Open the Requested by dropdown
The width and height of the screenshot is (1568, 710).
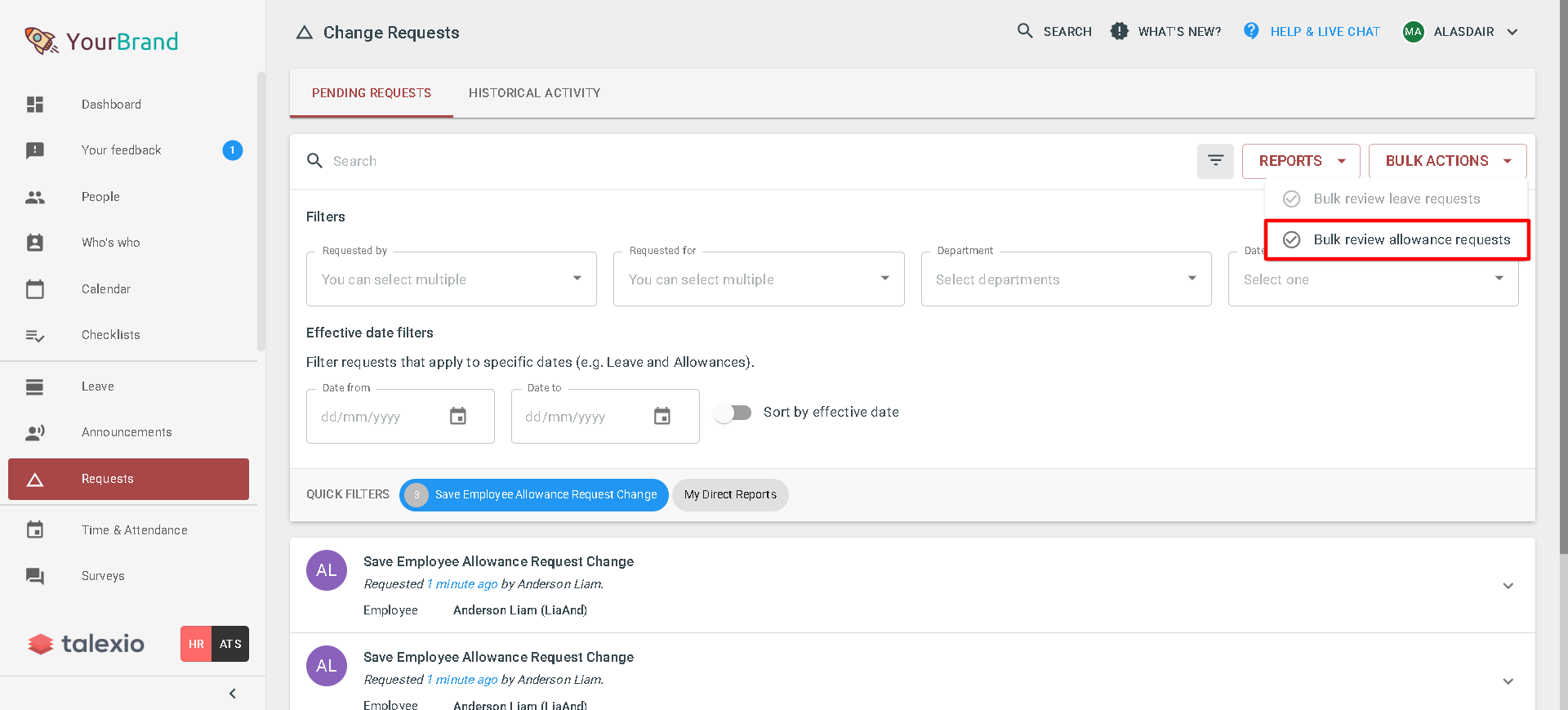(452, 279)
